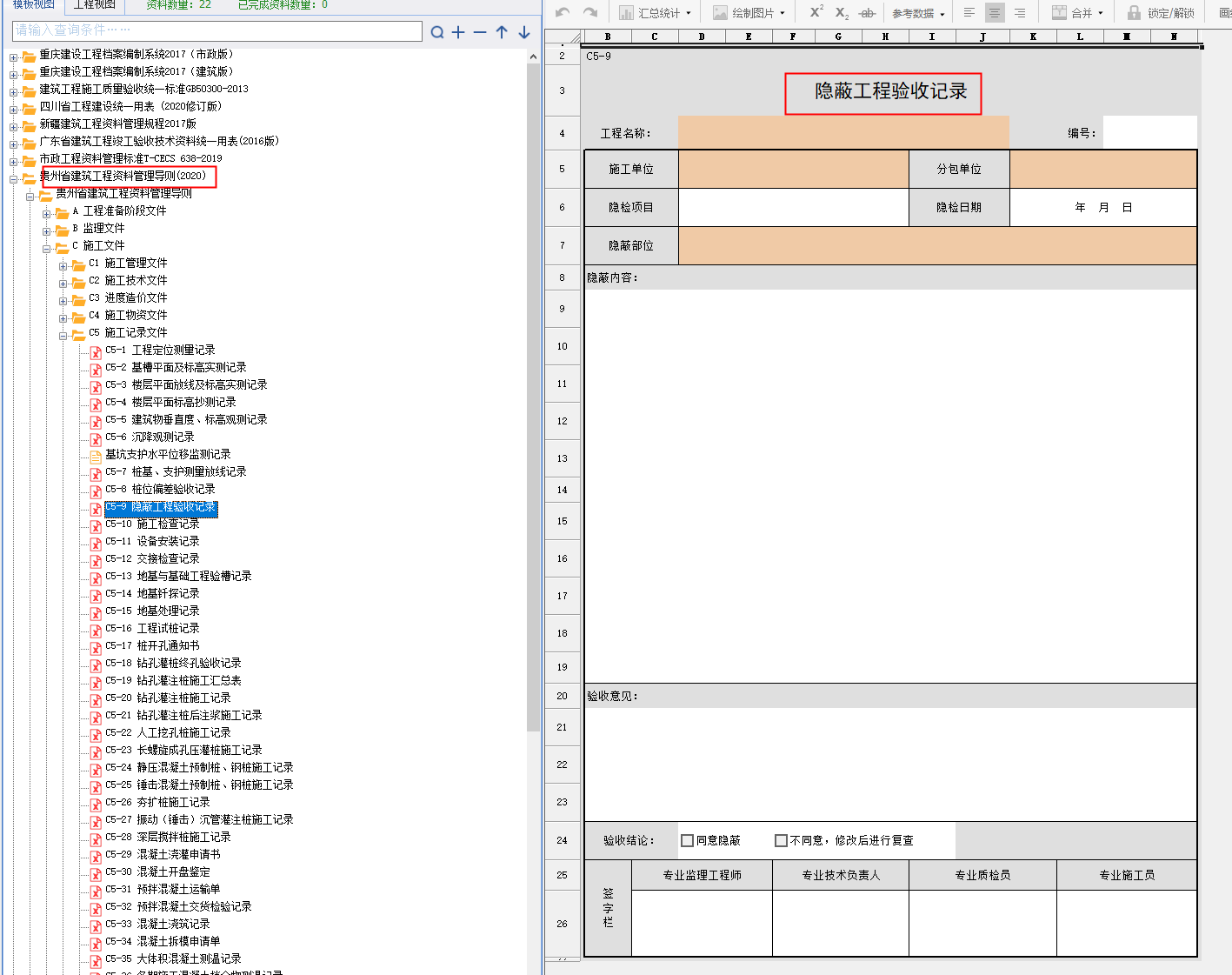The image size is (1232, 975).
Task: Toggle strikethrough ab formatting
Action: tap(867, 12)
